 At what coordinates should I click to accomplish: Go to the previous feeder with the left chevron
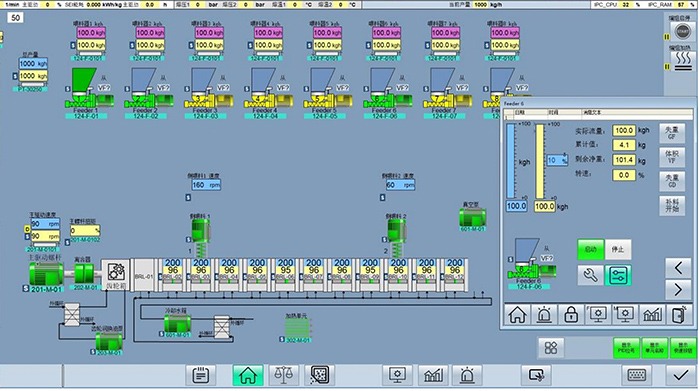(x=678, y=268)
